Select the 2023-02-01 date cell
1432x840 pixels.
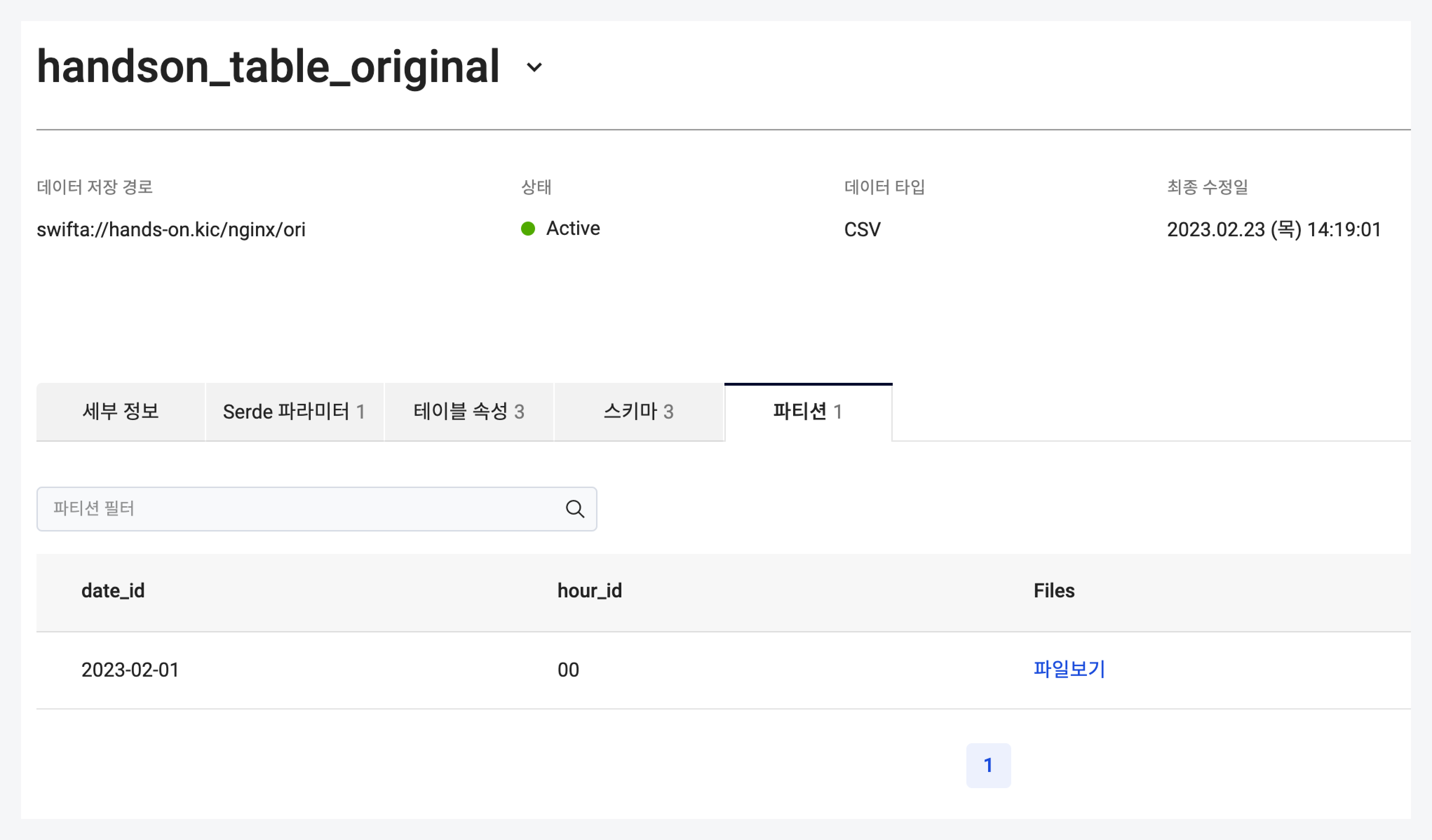(130, 670)
